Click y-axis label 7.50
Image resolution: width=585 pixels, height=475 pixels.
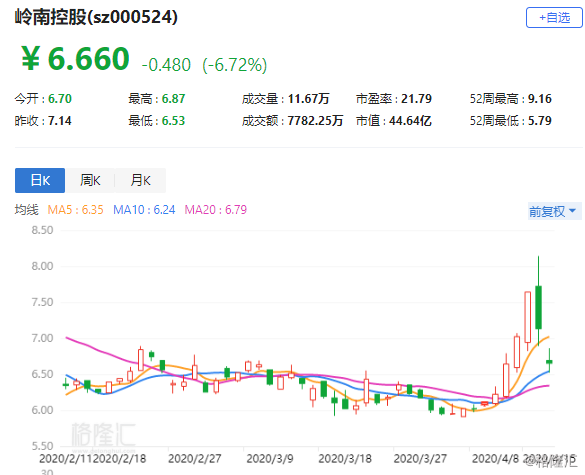click(x=42, y=302)
